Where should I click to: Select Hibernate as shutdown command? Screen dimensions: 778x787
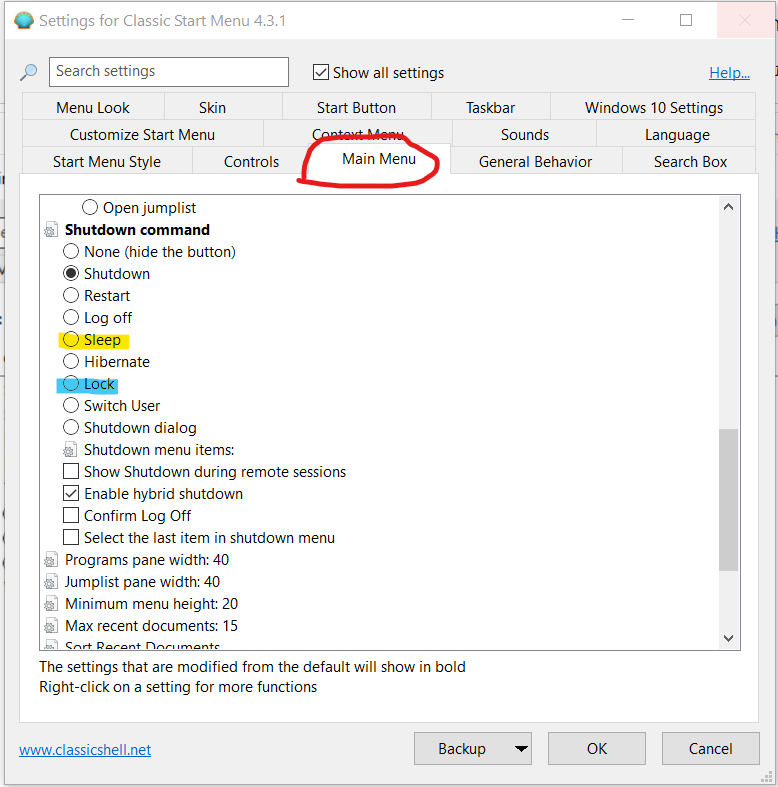(x=71, y=361)
